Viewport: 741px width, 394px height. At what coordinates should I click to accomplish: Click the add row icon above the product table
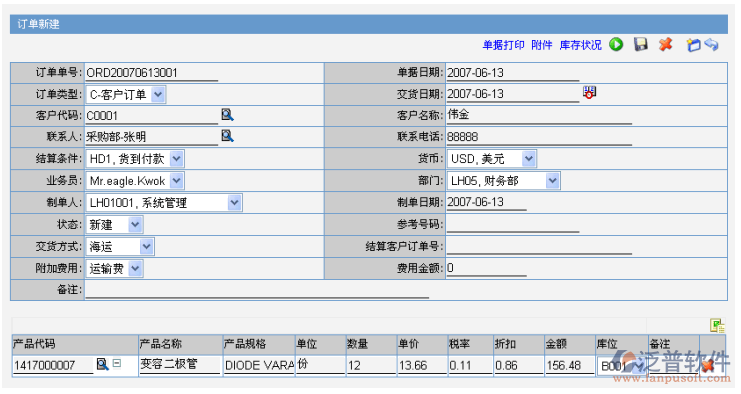(717, 325)
